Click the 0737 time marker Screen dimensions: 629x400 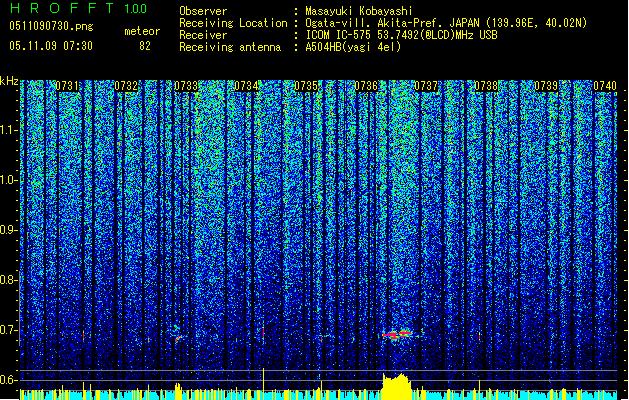click(x=426, y=86)
